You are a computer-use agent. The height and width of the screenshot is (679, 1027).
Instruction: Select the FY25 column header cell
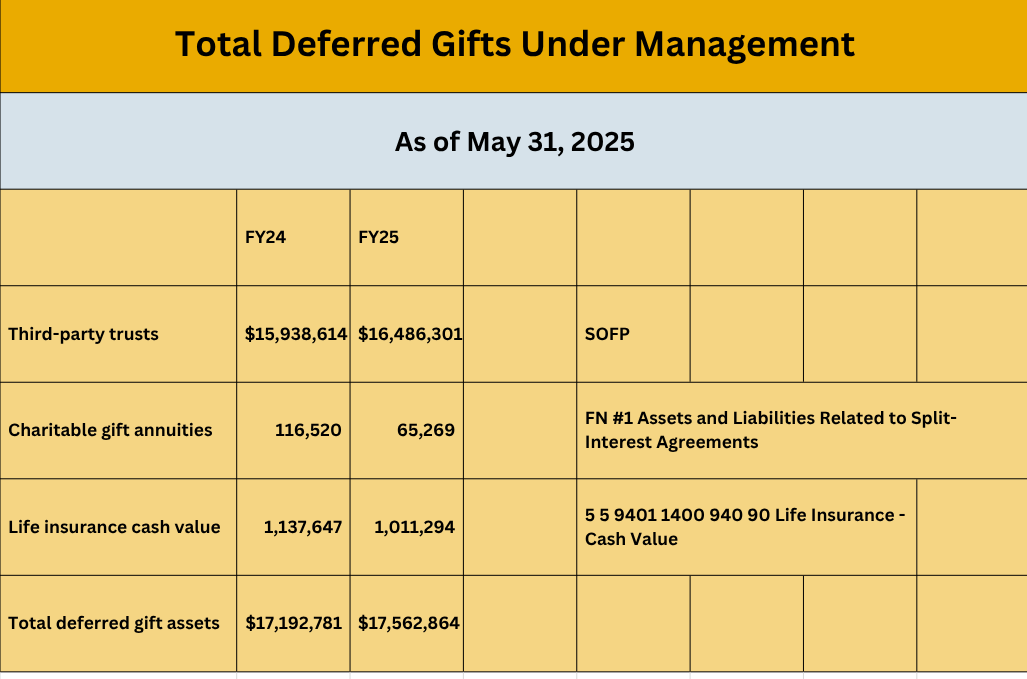pyautogui.click(x=379, y=238)
